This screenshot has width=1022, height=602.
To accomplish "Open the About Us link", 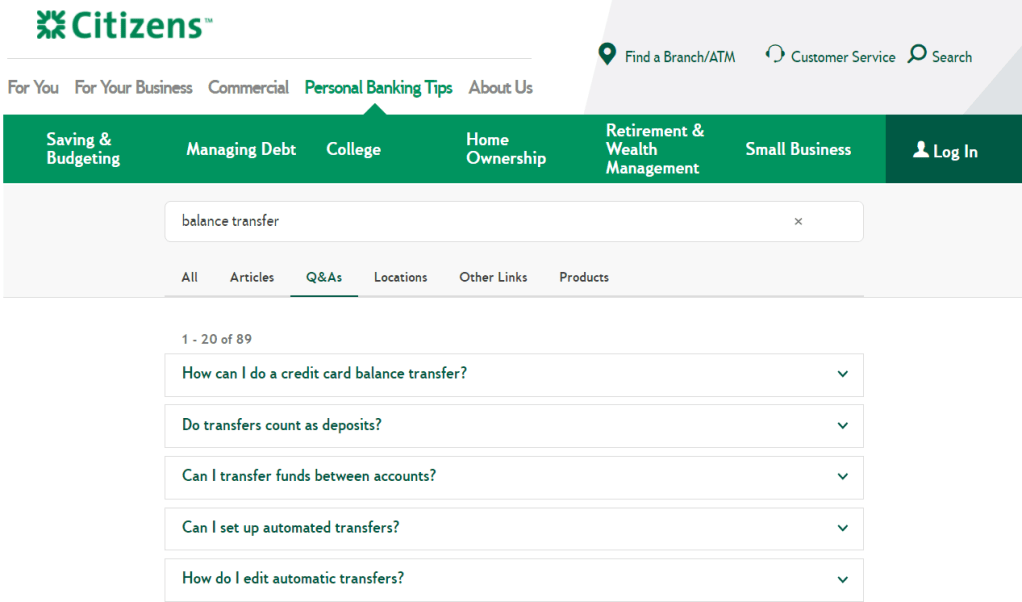I will [x=500, y=88].
